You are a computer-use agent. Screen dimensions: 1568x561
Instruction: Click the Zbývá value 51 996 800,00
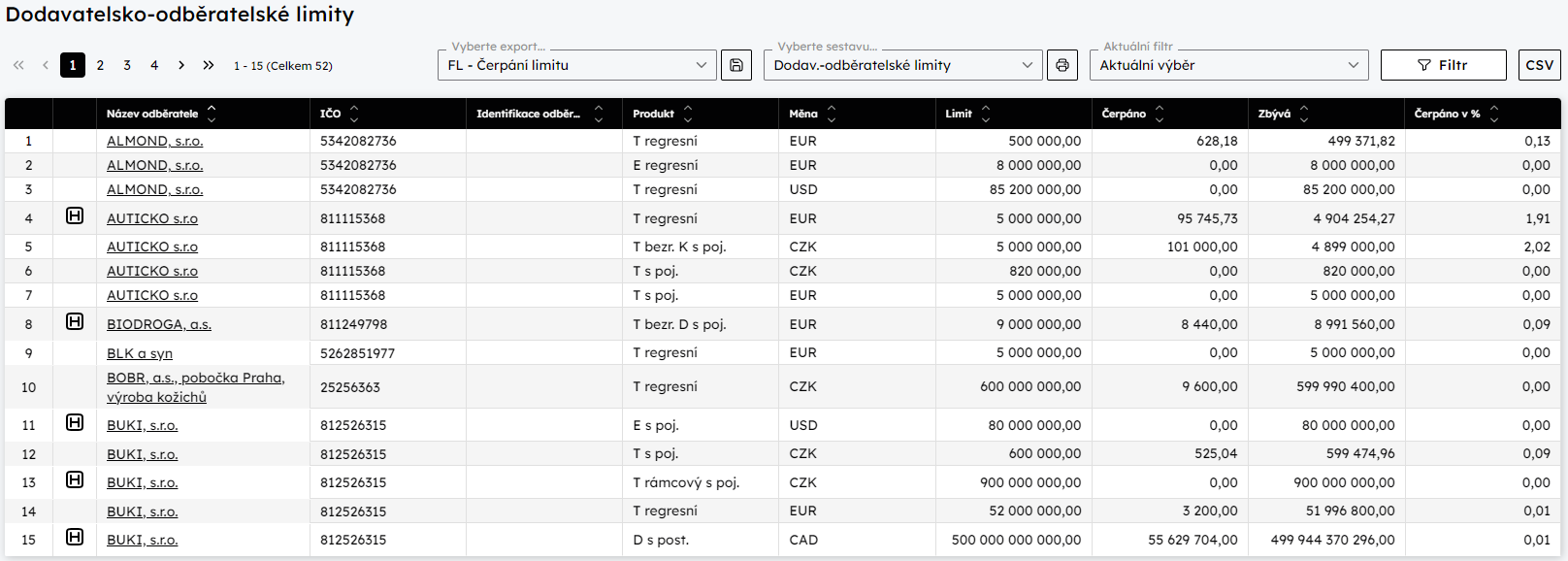(1351, 511)
